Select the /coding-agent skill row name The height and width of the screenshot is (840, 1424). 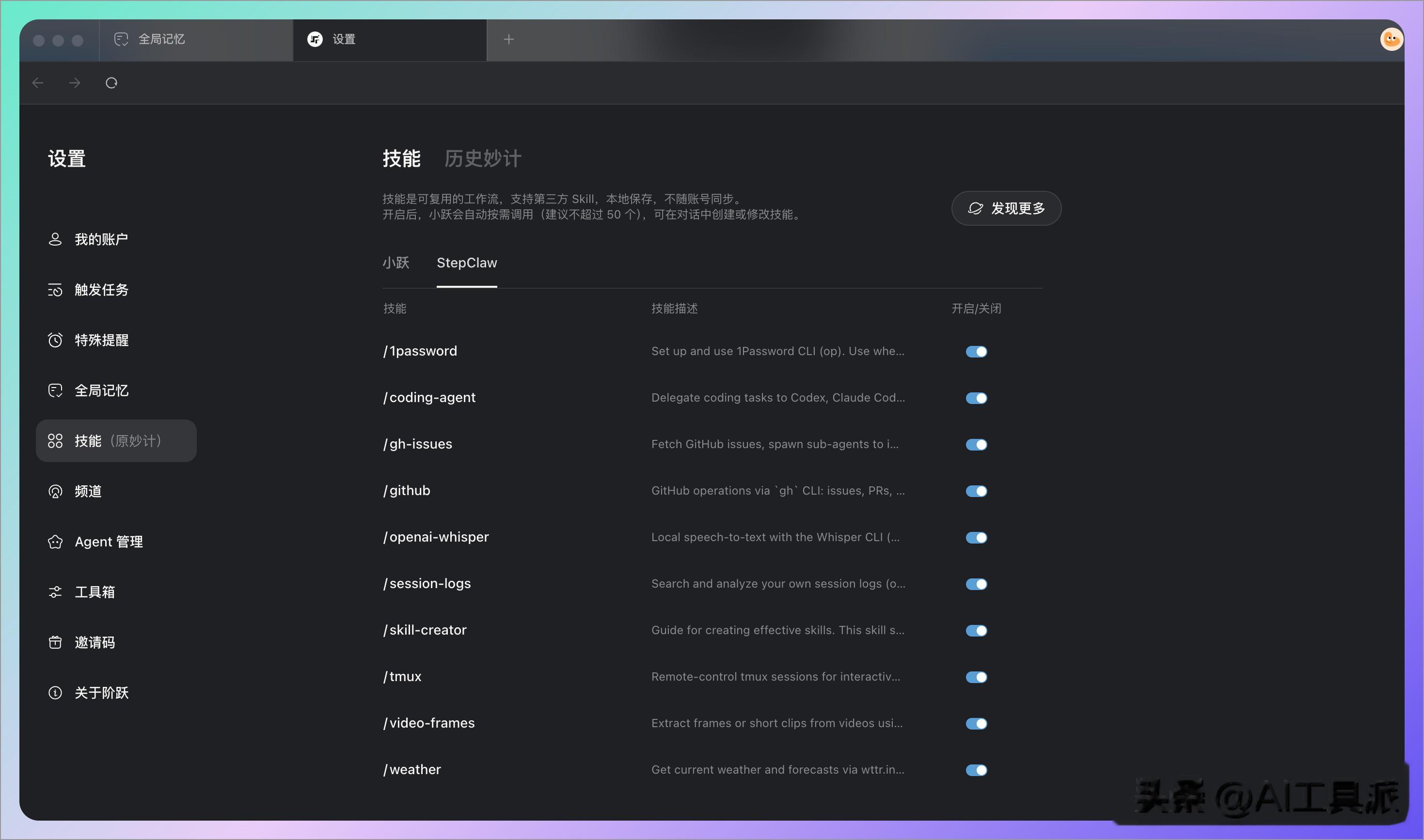pos(430,398)
